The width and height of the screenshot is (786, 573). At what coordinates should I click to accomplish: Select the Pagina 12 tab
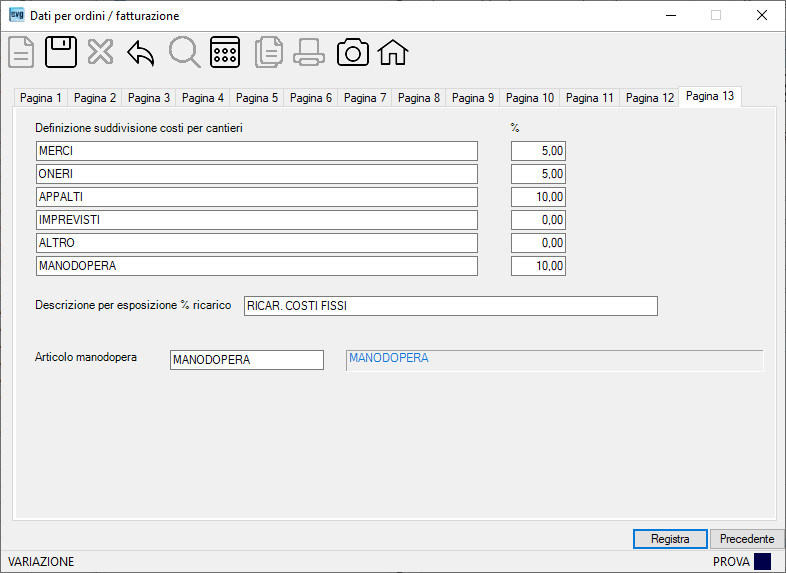pos(650,98)
